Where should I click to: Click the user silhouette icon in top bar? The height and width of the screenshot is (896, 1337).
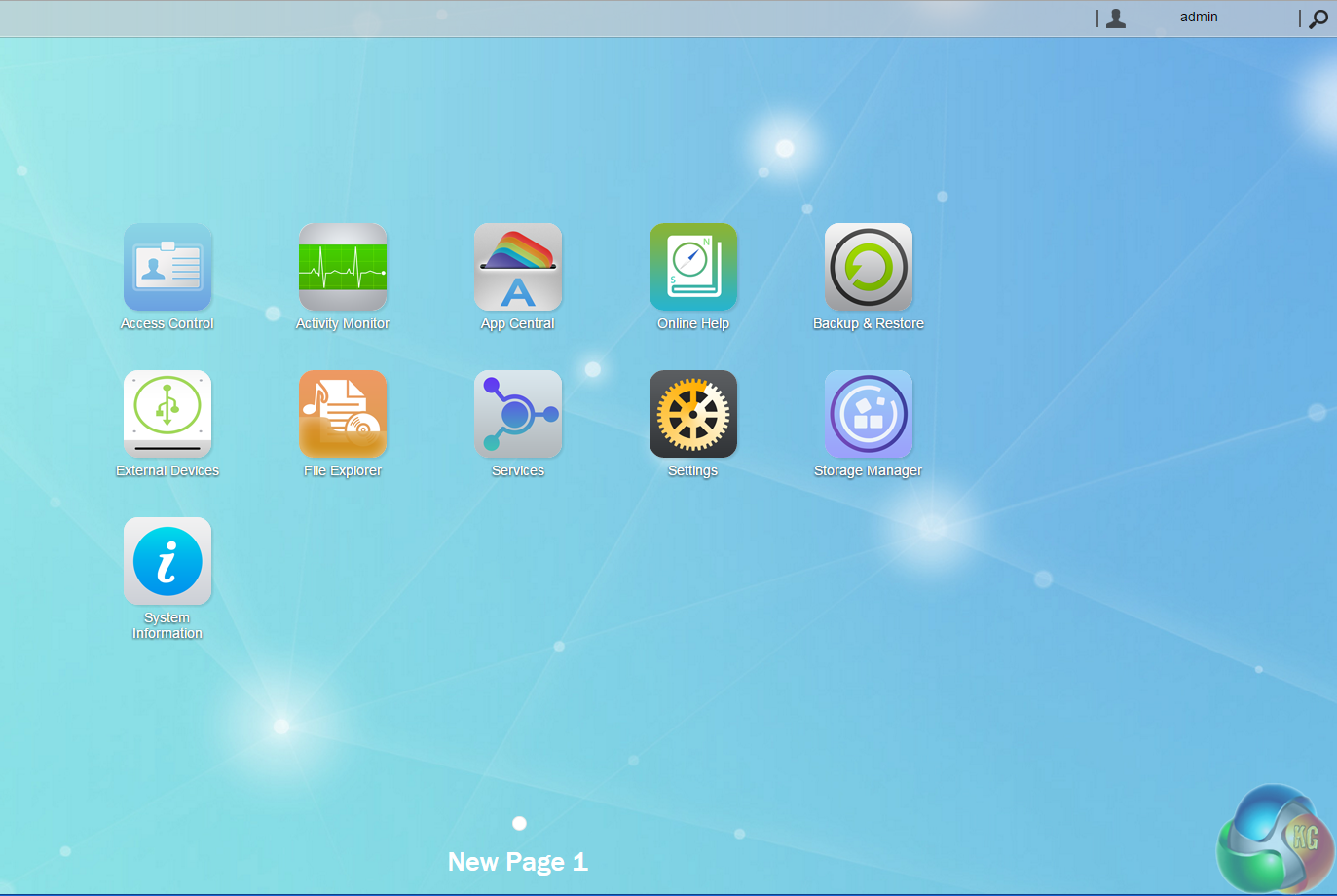(x=1116, y=19)
